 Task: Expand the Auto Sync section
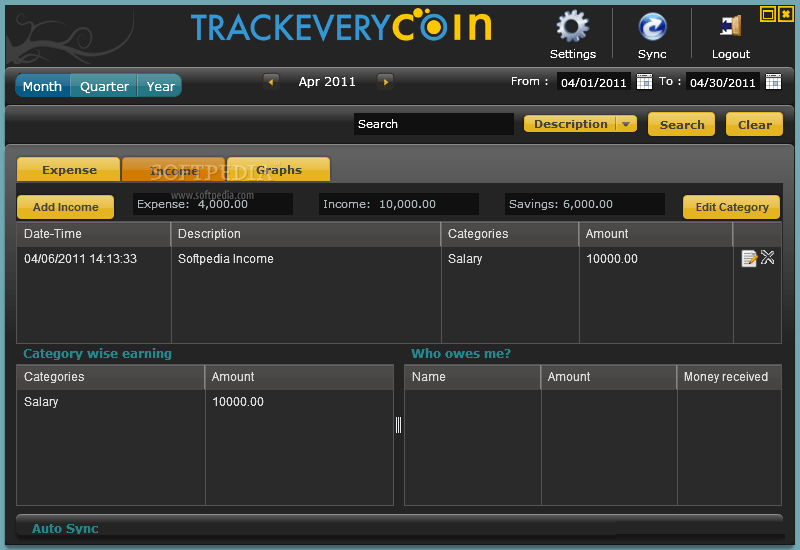point(399,528)
